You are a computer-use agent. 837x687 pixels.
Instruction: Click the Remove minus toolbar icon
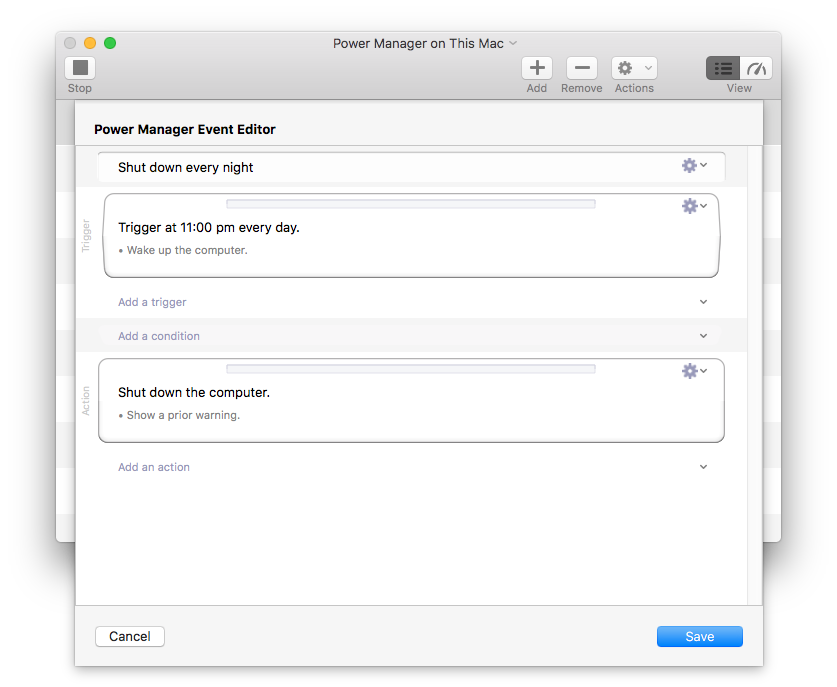582,68
